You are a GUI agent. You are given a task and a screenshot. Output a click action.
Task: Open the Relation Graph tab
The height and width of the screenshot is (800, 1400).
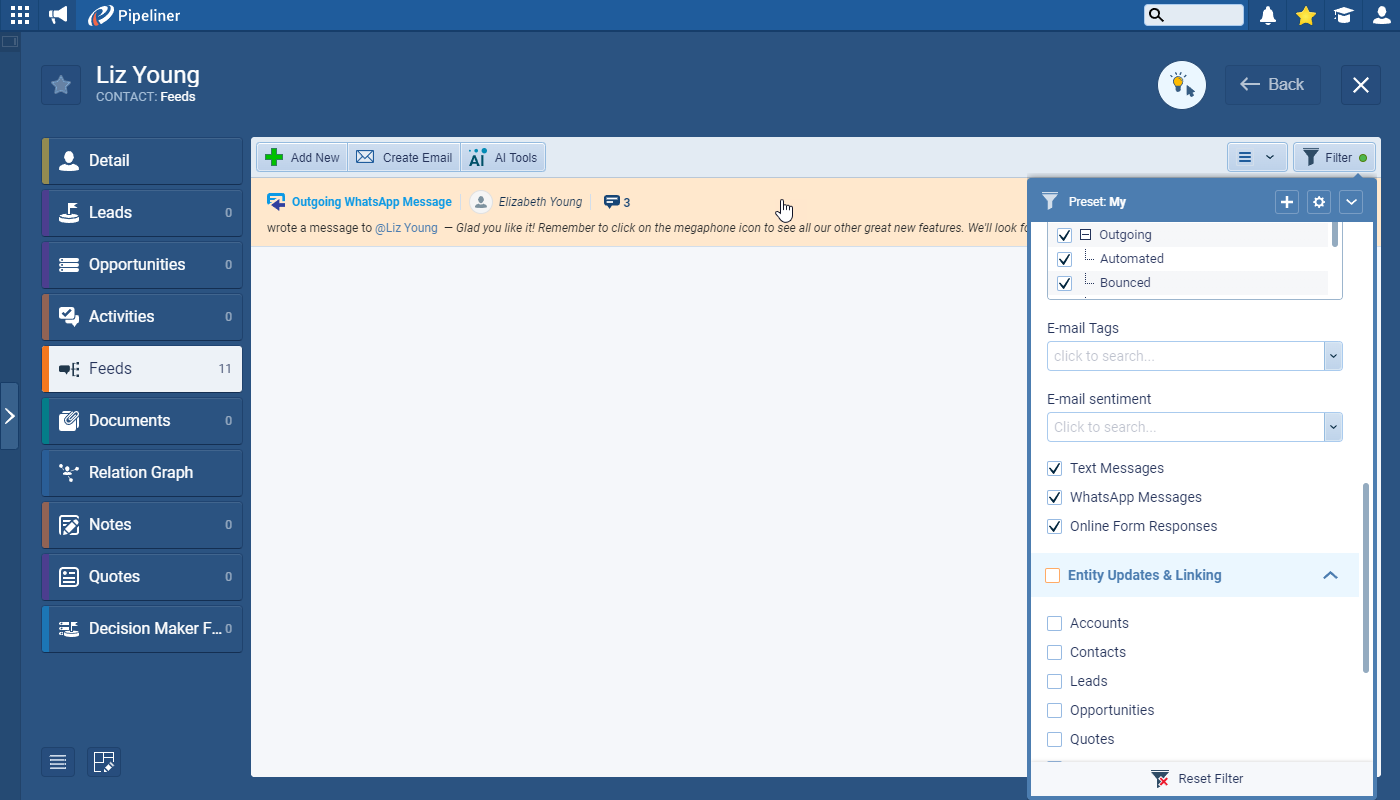click(x=142, y=473)
